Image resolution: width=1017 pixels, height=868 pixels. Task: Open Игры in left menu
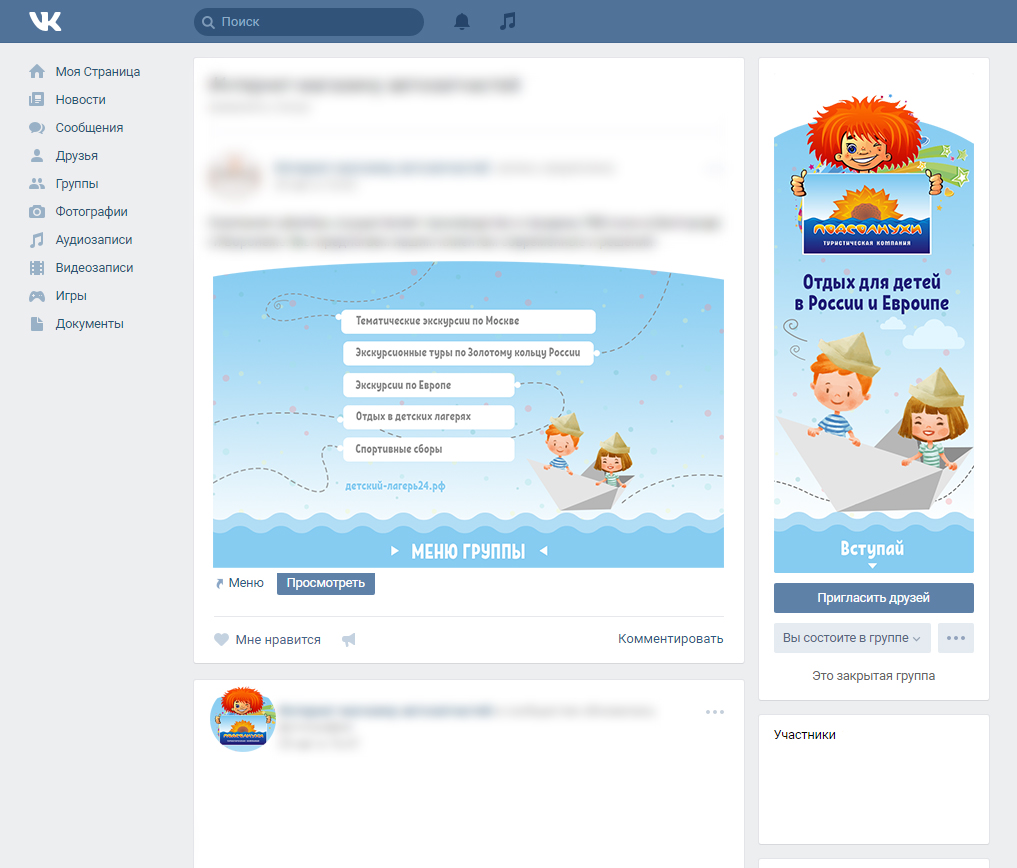coord(71,296)
